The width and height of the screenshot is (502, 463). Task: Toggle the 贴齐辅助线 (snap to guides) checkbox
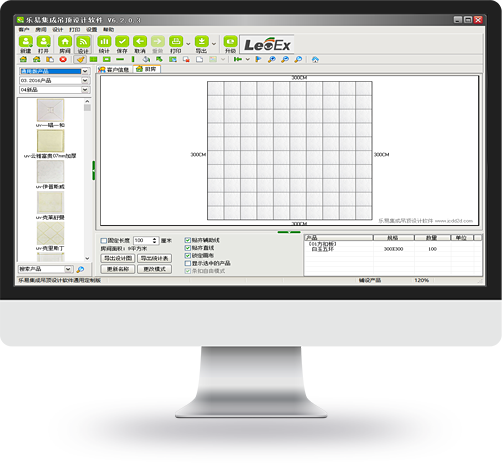[x=188, y=240]
